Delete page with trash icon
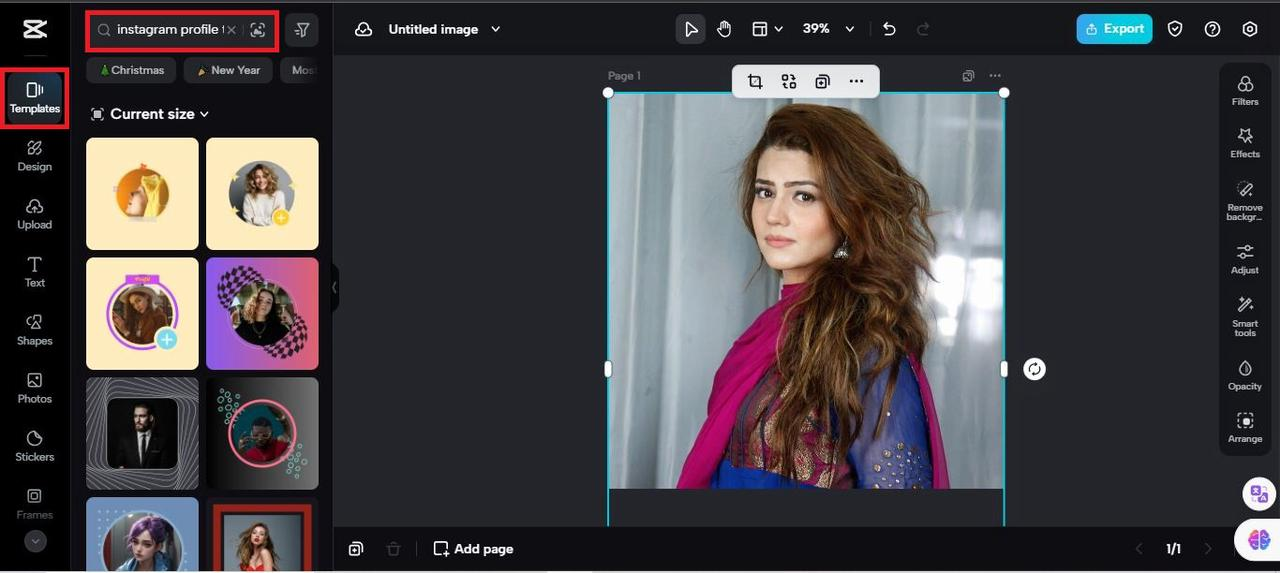The height and width of the screenshot is (573, 1280). (394, 549)
